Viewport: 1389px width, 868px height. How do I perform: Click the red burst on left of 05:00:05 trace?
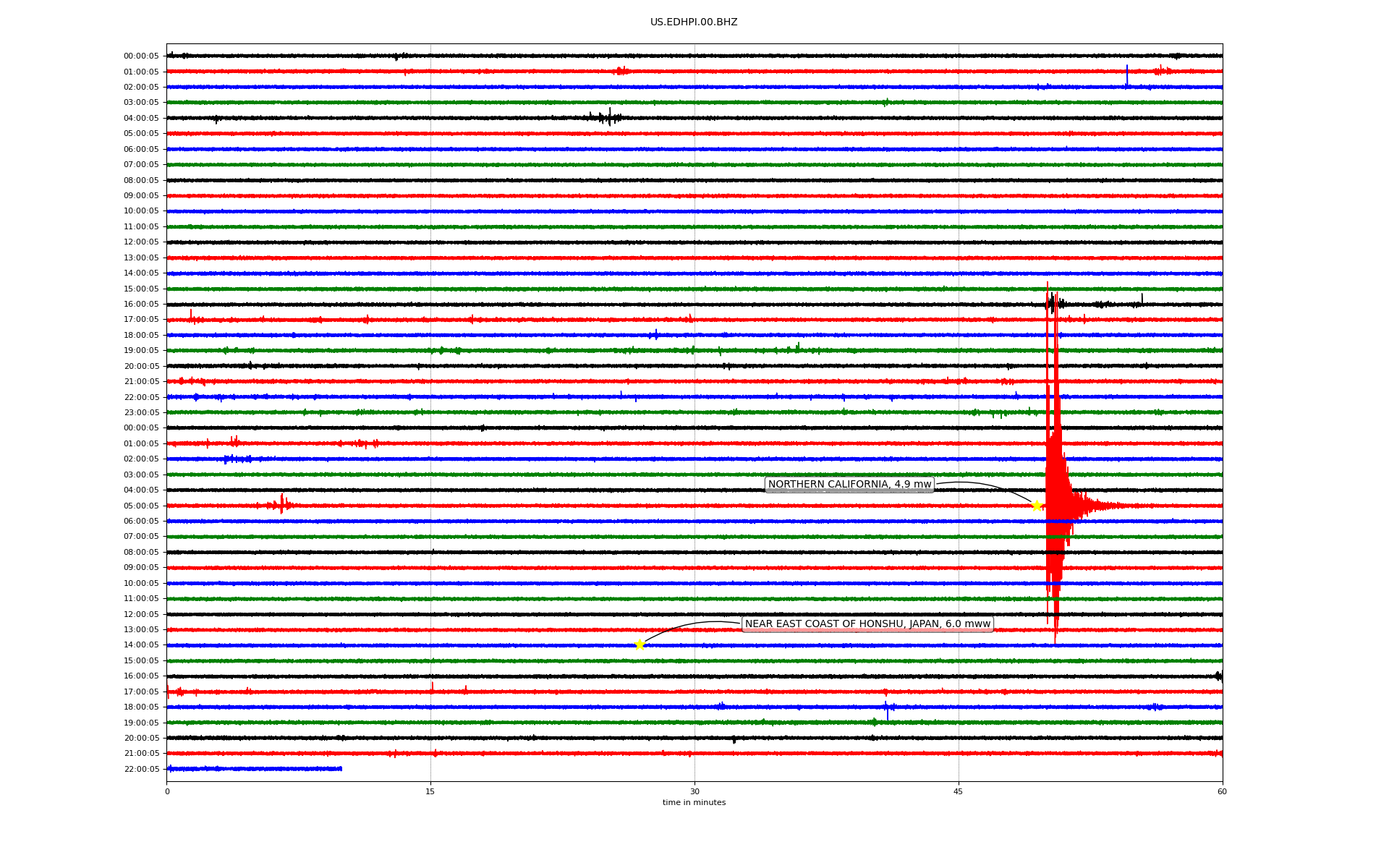pyautogui.click(x=281, y=504)
